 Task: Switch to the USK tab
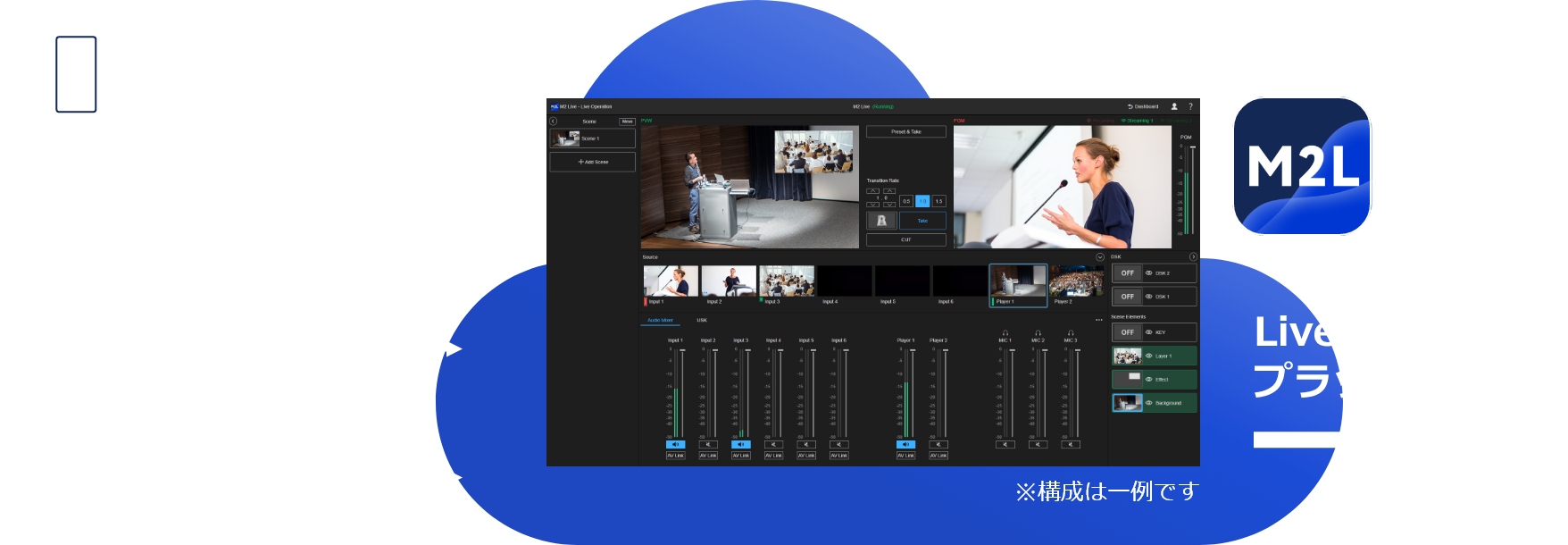pos(702,320)
